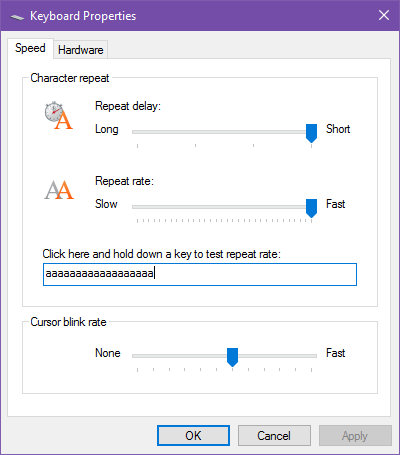Click the Repeat delay slider thumb
Screen dimensions: 400x455
click(311, 133)
